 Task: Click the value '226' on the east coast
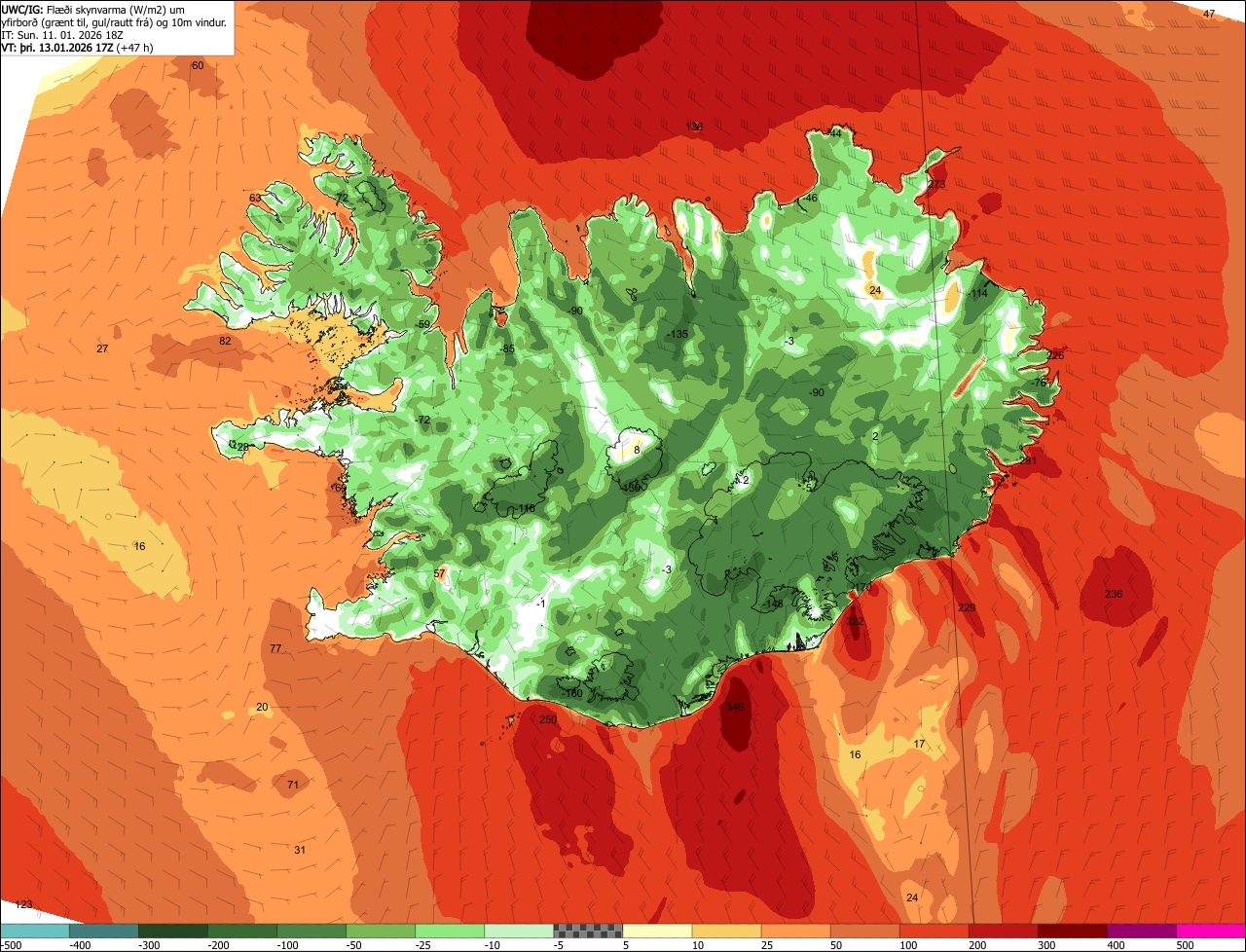click(1055, 355)
